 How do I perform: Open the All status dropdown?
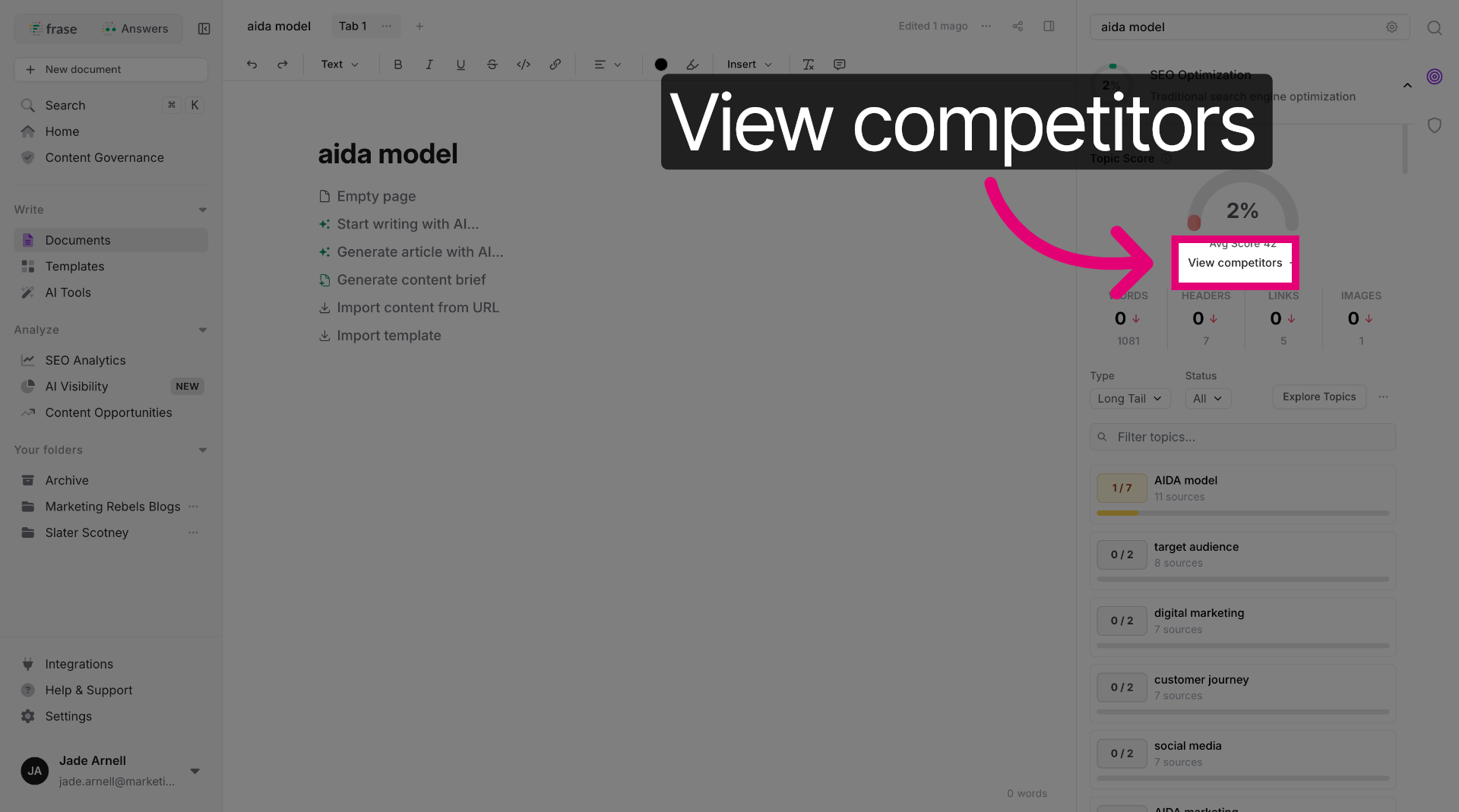(1207, 399)
